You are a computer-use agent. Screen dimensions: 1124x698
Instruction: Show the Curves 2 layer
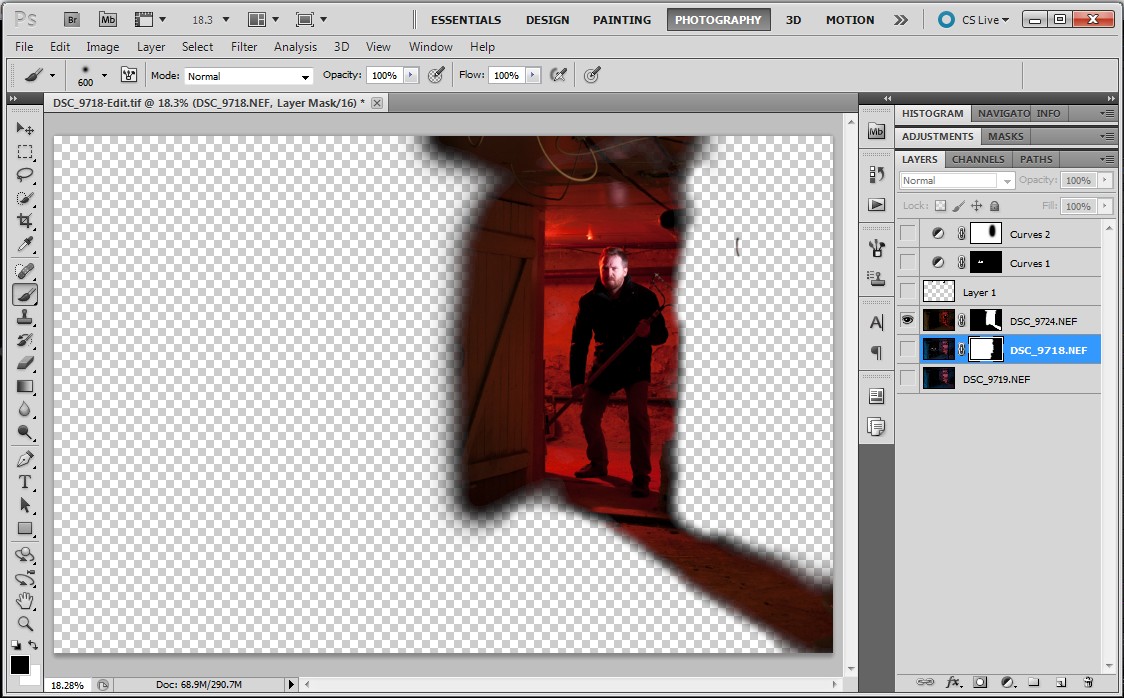tap(908, 234)
